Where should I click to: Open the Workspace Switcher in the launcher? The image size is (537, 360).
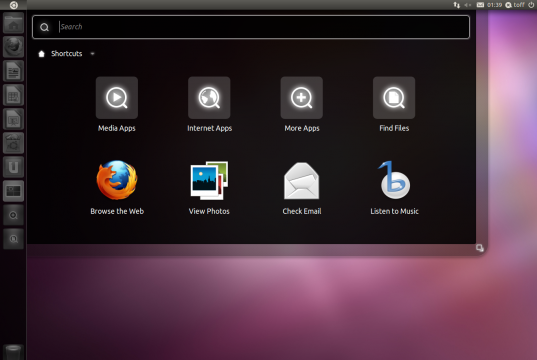pos(13,191)
